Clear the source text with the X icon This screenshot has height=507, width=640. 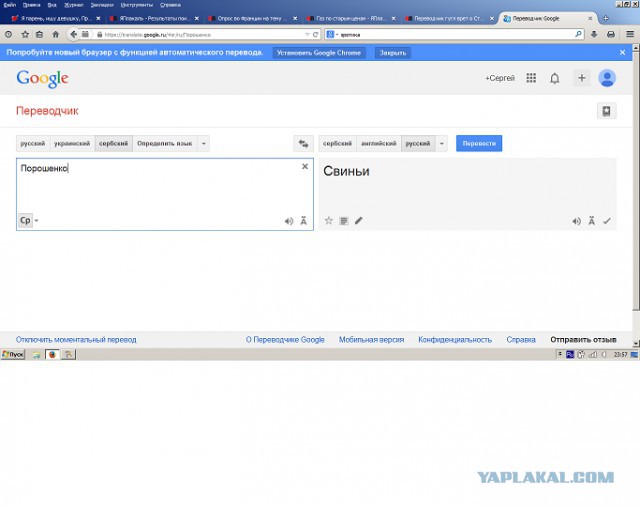[304, 166]
